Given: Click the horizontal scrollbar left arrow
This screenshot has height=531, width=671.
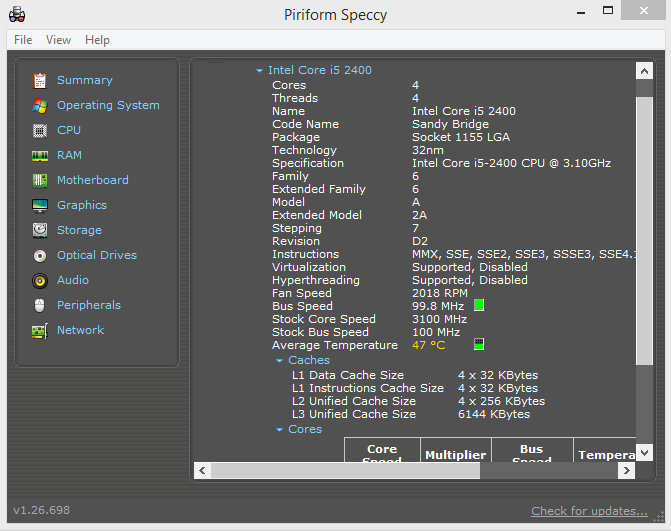Looking at the screenshot, I should pyautogui.click(x=202, y=471).
